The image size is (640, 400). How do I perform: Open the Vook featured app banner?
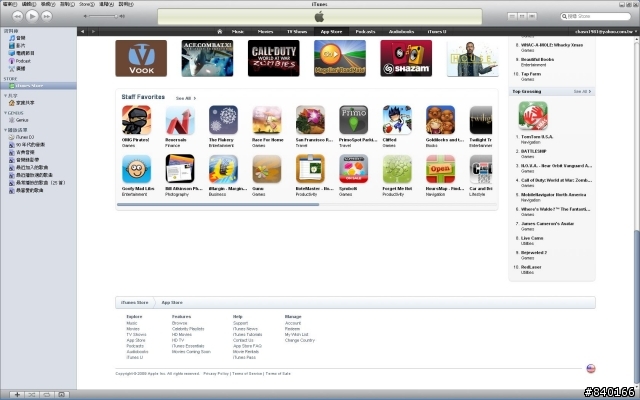141,58
